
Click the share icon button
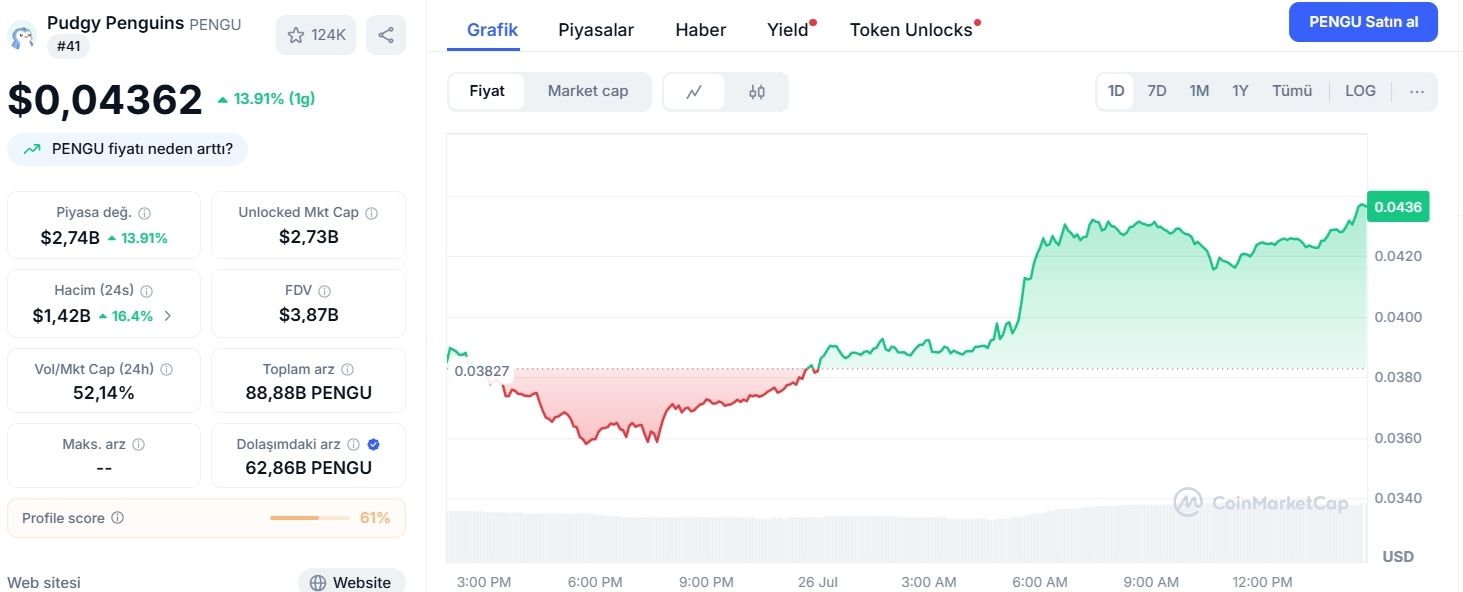click(x=386, y=35)
